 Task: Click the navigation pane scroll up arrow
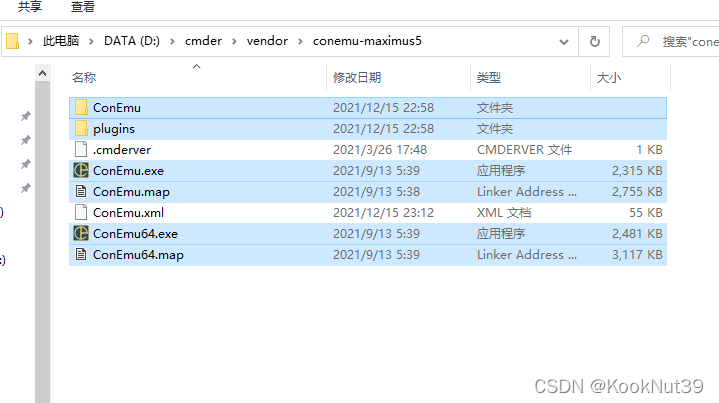pyautogui.click(x=43, y=73)
